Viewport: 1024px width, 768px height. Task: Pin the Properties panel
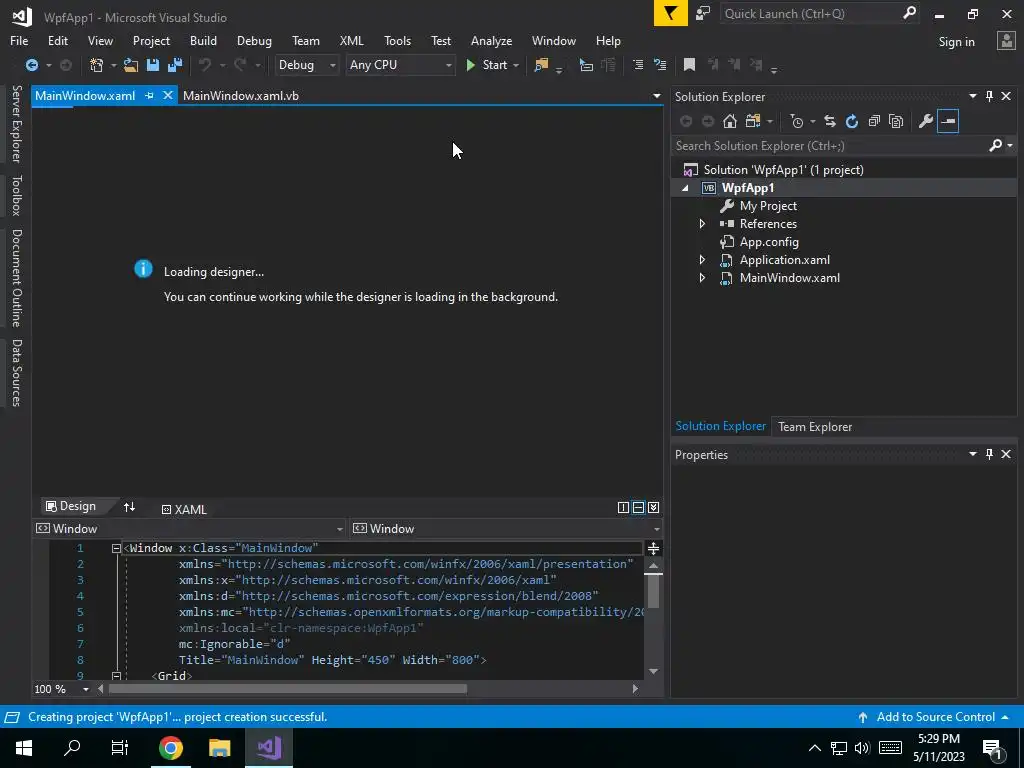pyautogui.click(x=989, y=454)
